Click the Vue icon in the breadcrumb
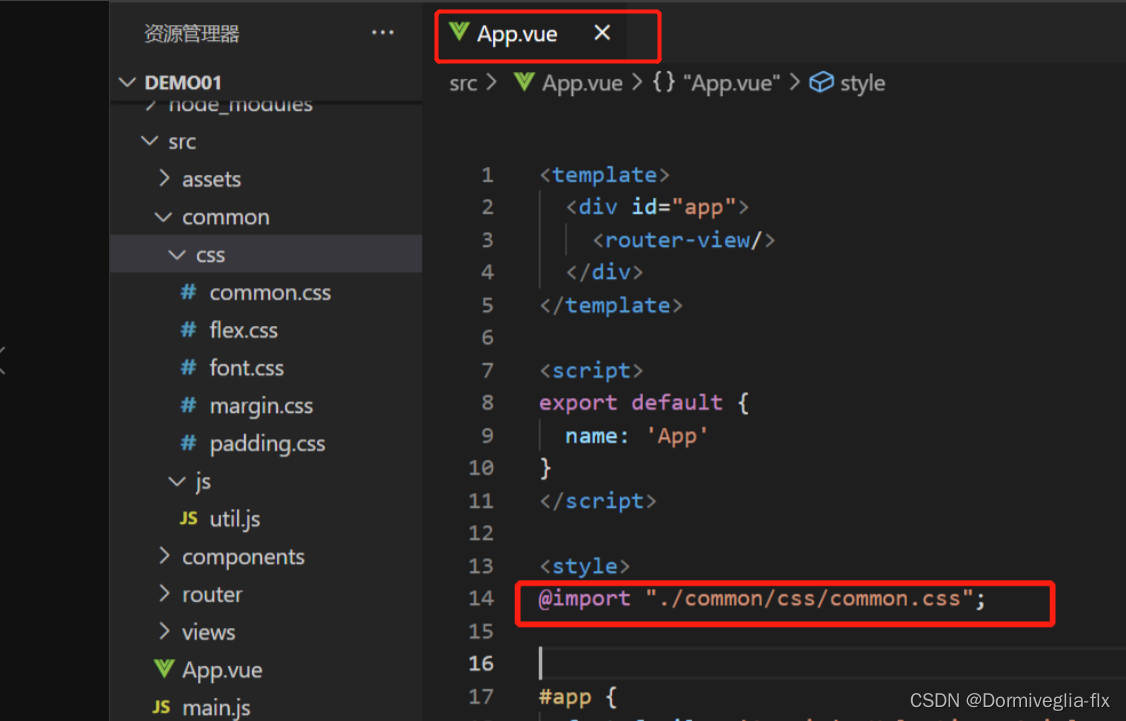Viewport: 1126px width, 721px height. coord(524,82)
